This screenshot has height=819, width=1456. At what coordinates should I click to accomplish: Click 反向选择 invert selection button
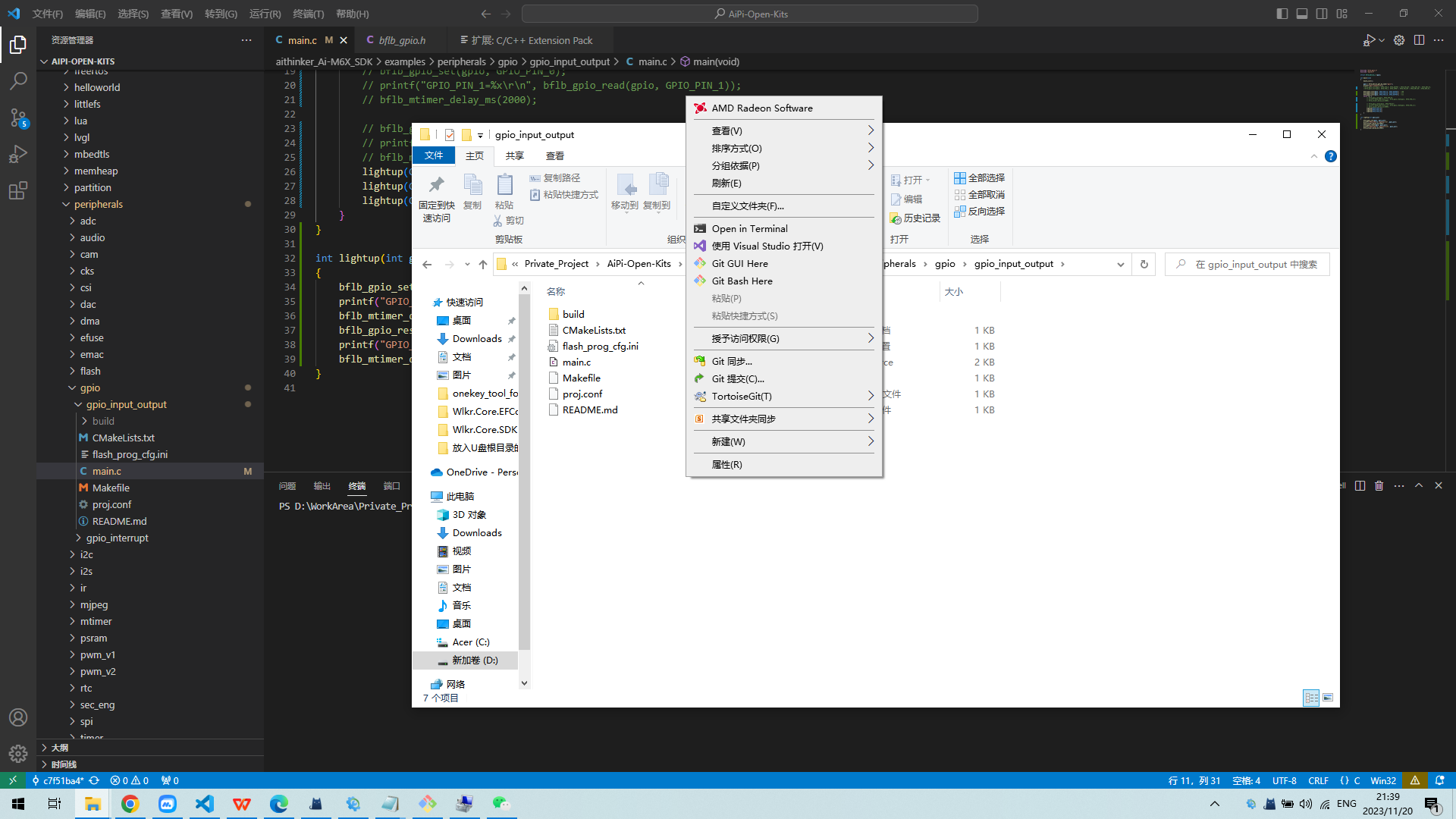click(979, 212)
